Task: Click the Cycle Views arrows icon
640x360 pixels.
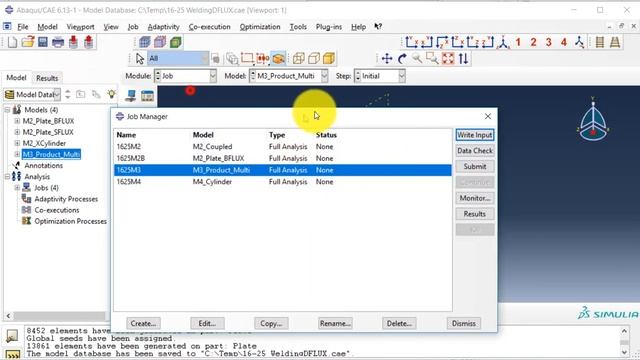Action: [x=463, y=59]
